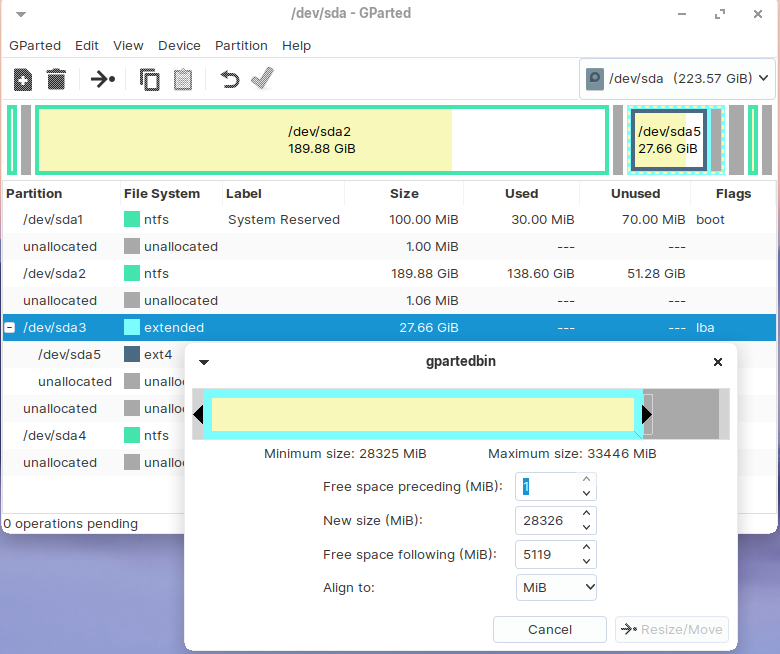Image resolution: width=780 pixels, height=654 pixels.
Task: Click the New partition toolbar icon
Action: click(23, 80)
